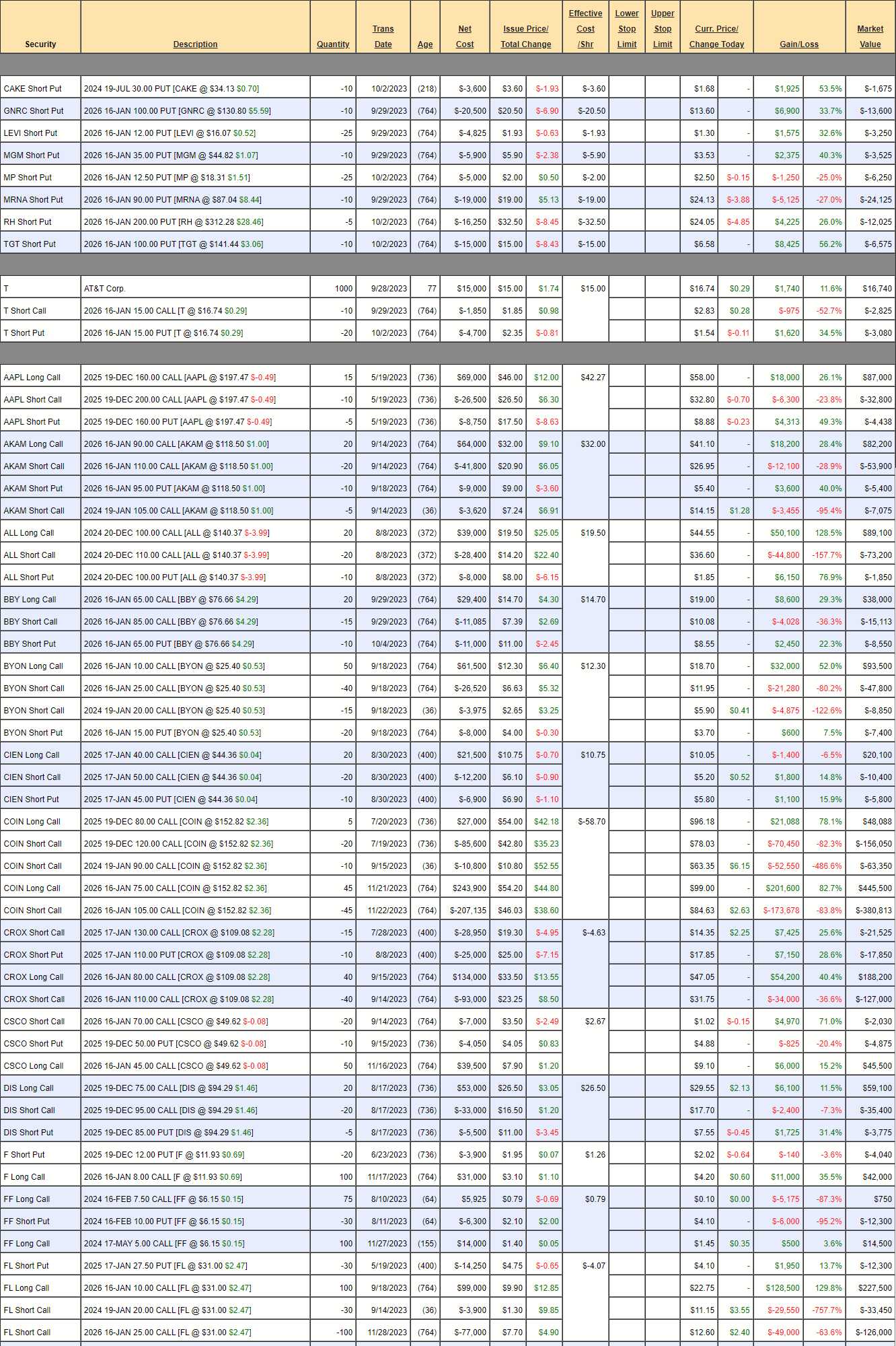
Task: Select the CAKE Short Put security cell
Action: (33, 89)
